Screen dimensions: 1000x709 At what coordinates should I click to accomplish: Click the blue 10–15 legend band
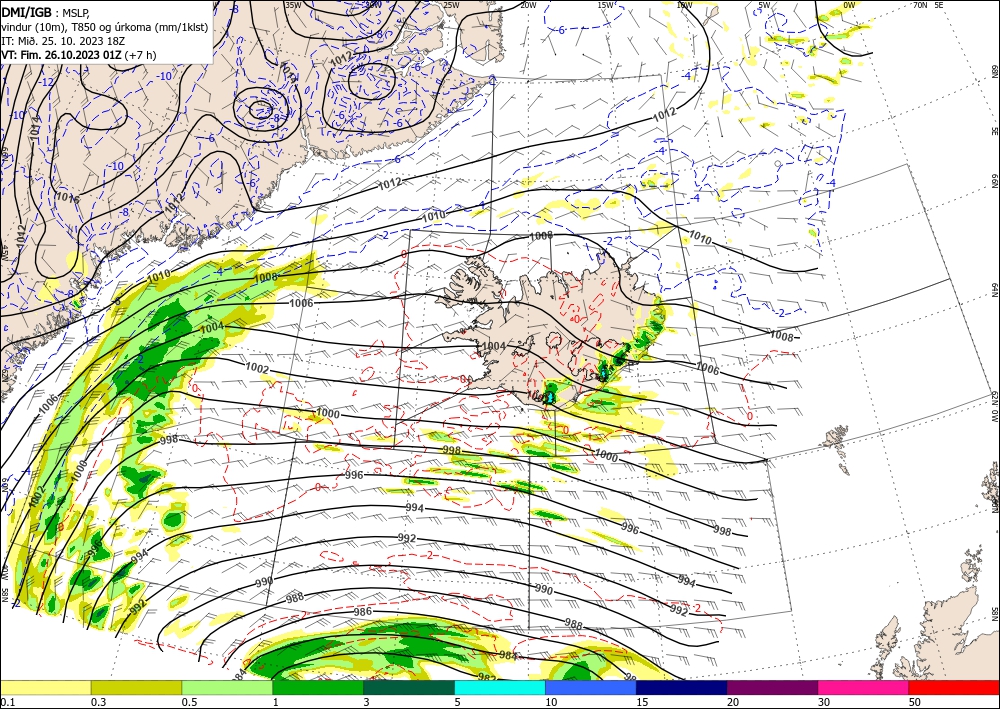(x=591, y=687)
